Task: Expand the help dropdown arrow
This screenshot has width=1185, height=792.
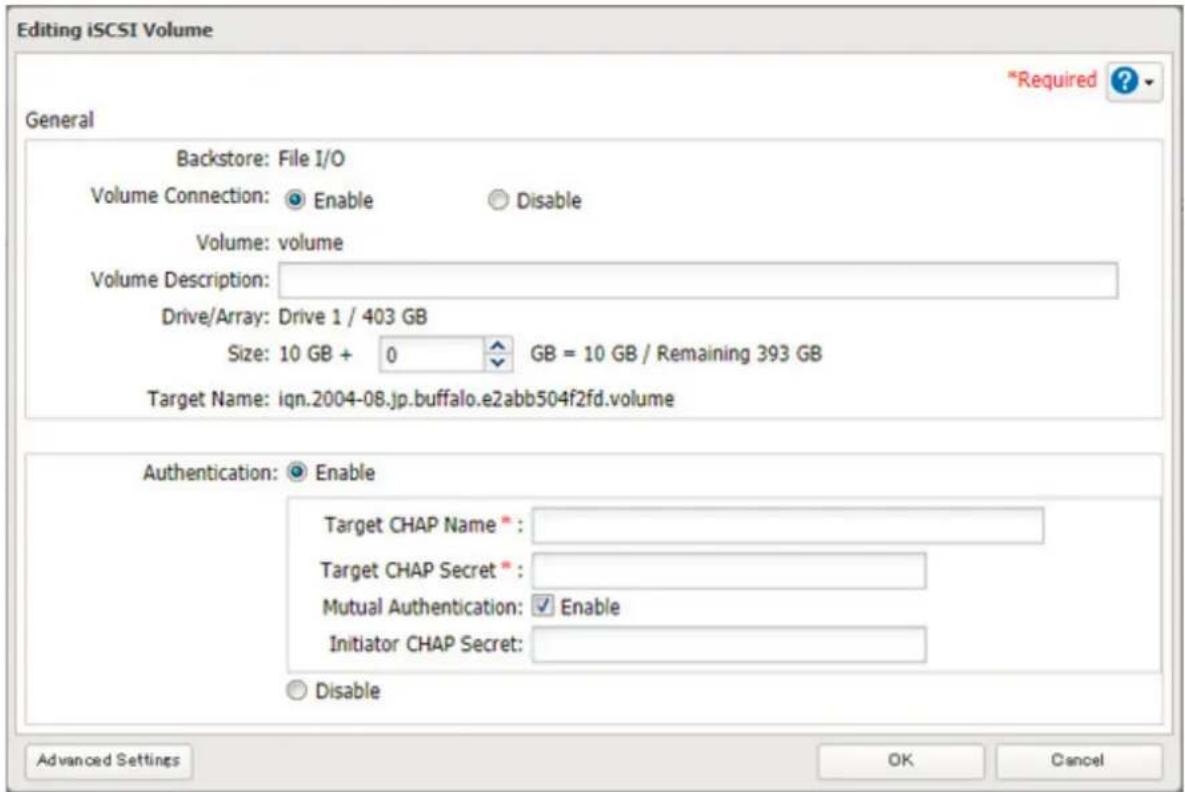Action: [1149, 82]
